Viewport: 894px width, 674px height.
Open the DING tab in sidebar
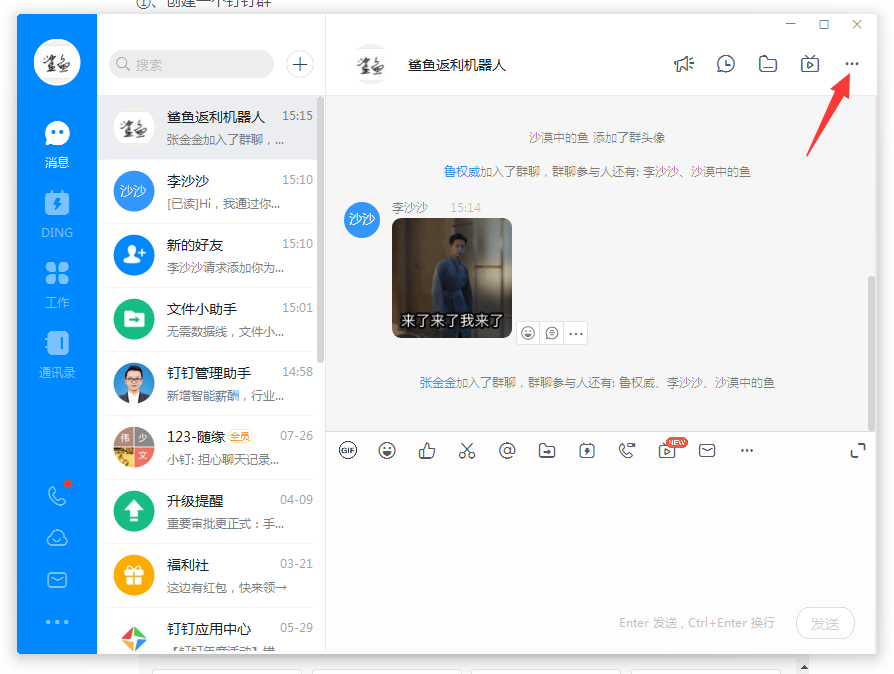click(x=57, y=214)
